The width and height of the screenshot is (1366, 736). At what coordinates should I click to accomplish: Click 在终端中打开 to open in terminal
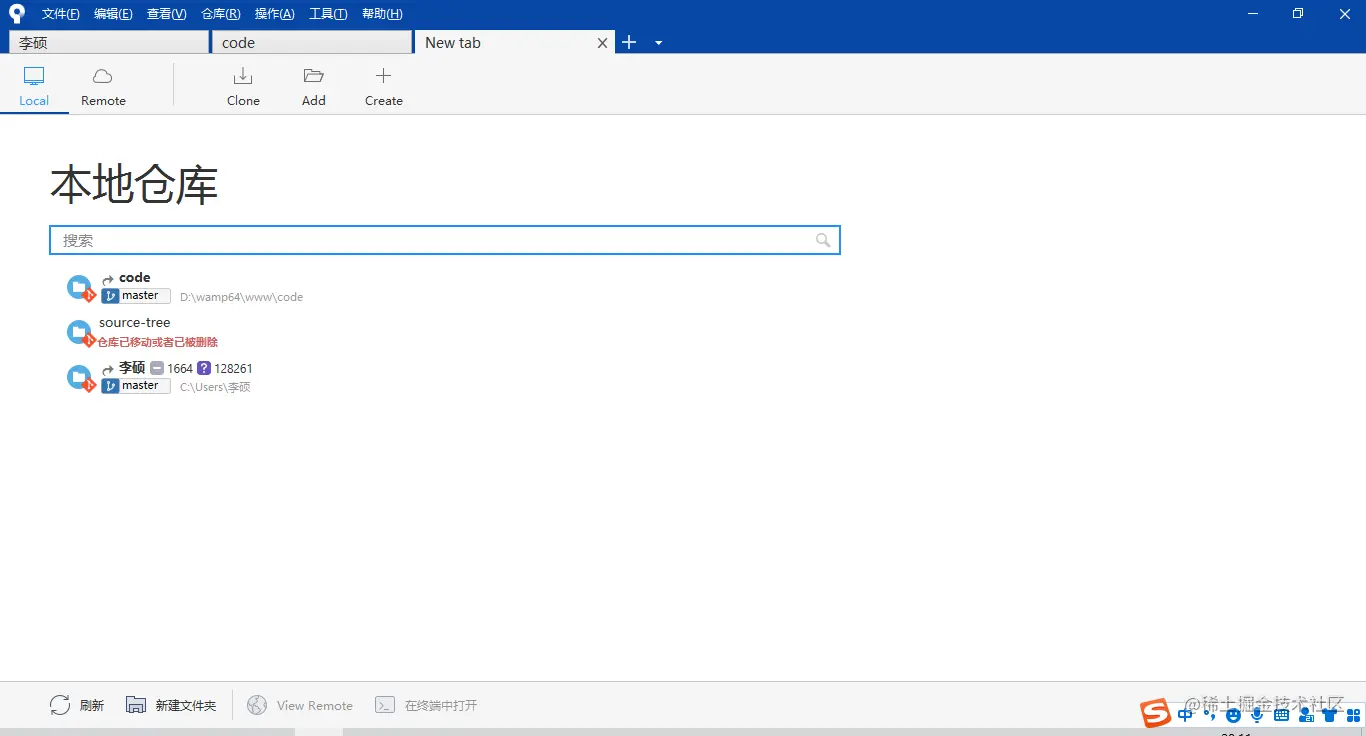(426, 705)
